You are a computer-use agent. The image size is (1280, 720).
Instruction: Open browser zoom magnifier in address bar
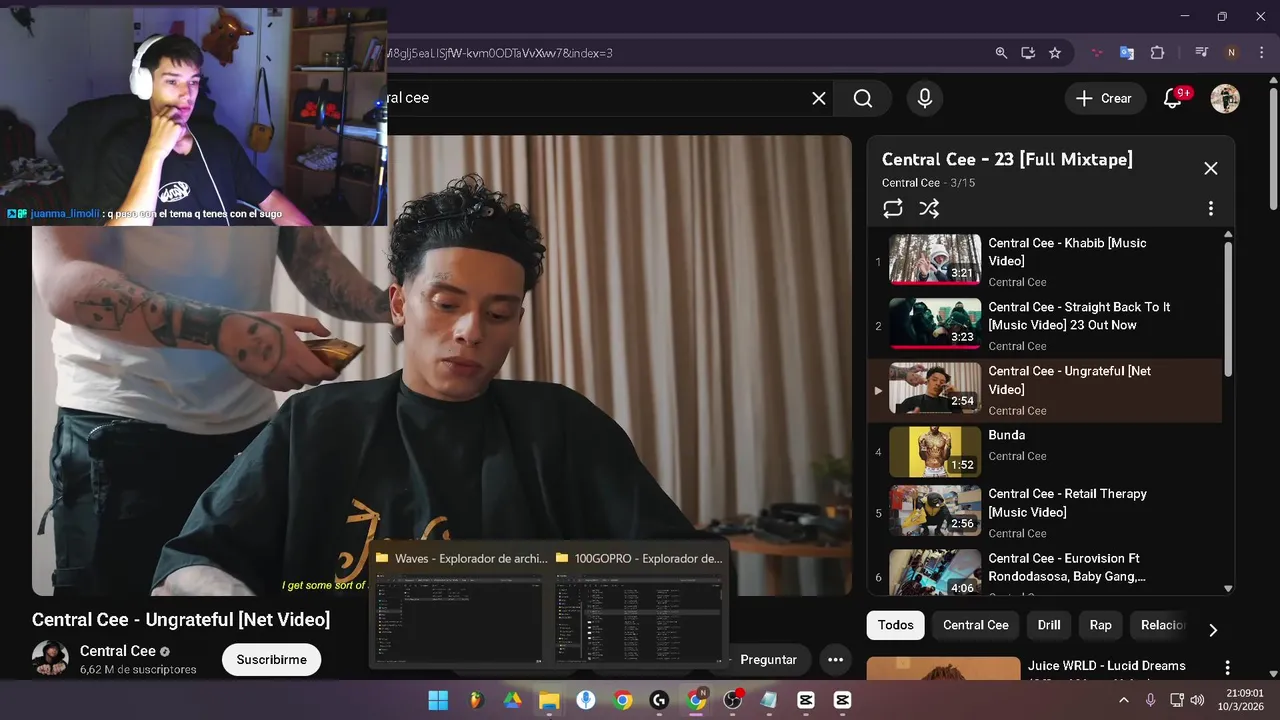coord(1001,53)
